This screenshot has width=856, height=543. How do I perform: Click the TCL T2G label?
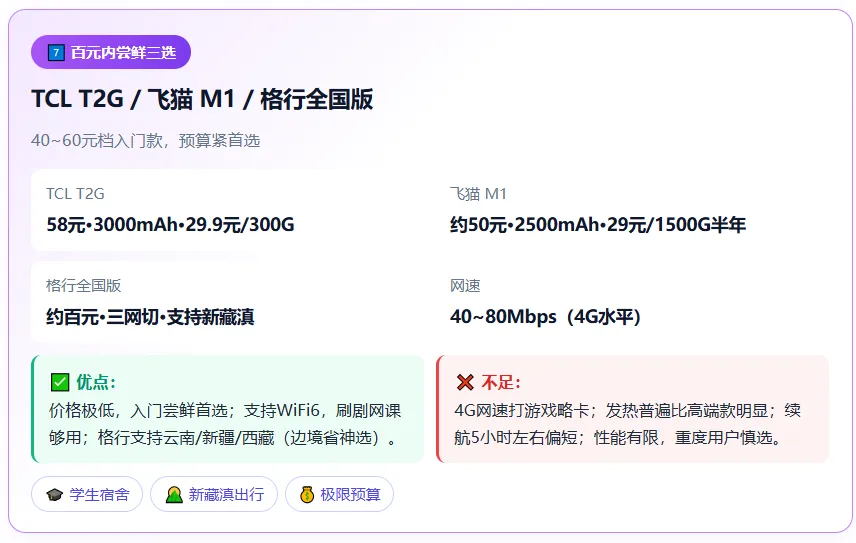75,194
